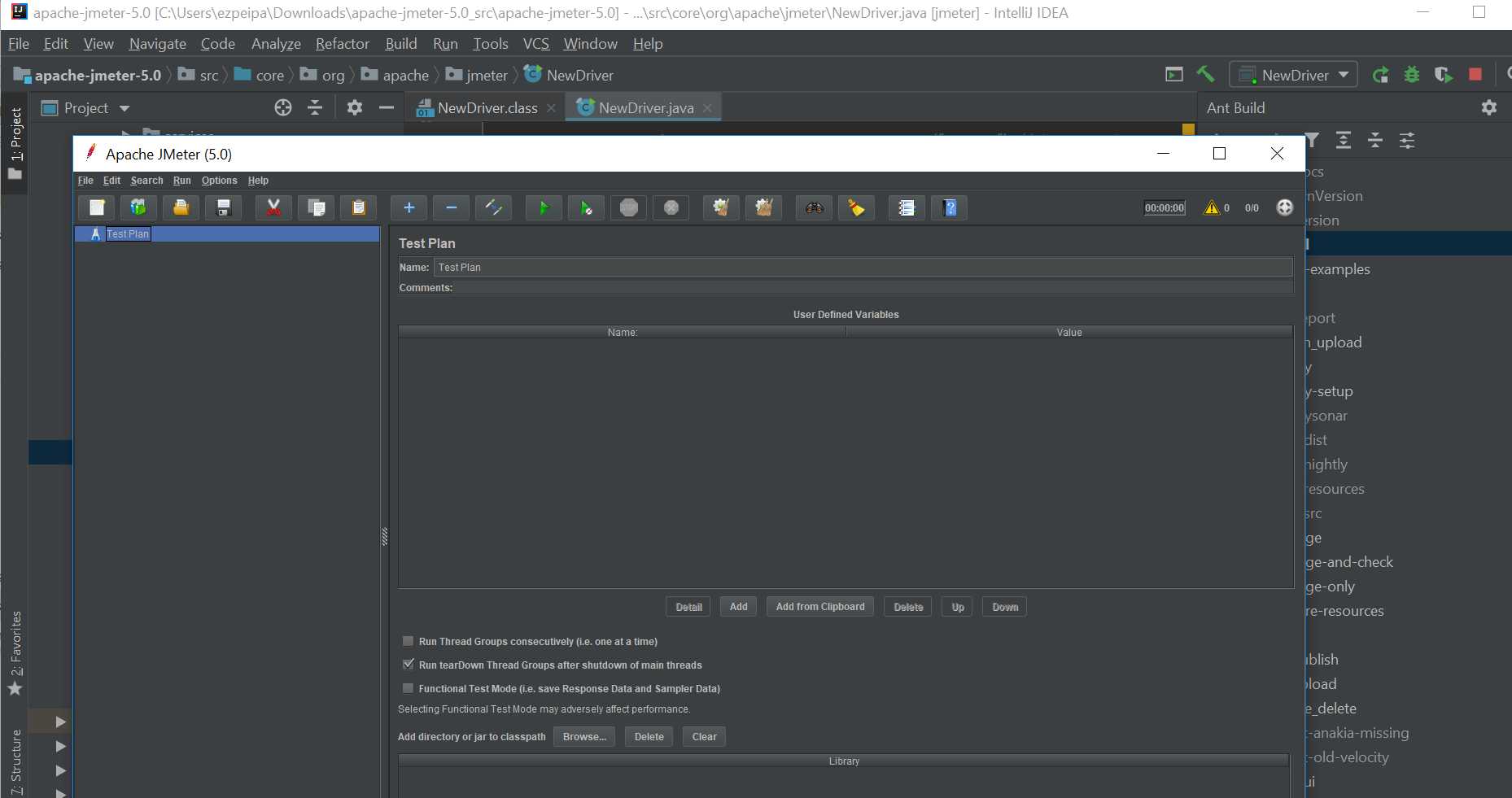
Task: Click Browse... for classpath
Action: tap(584, 737)
